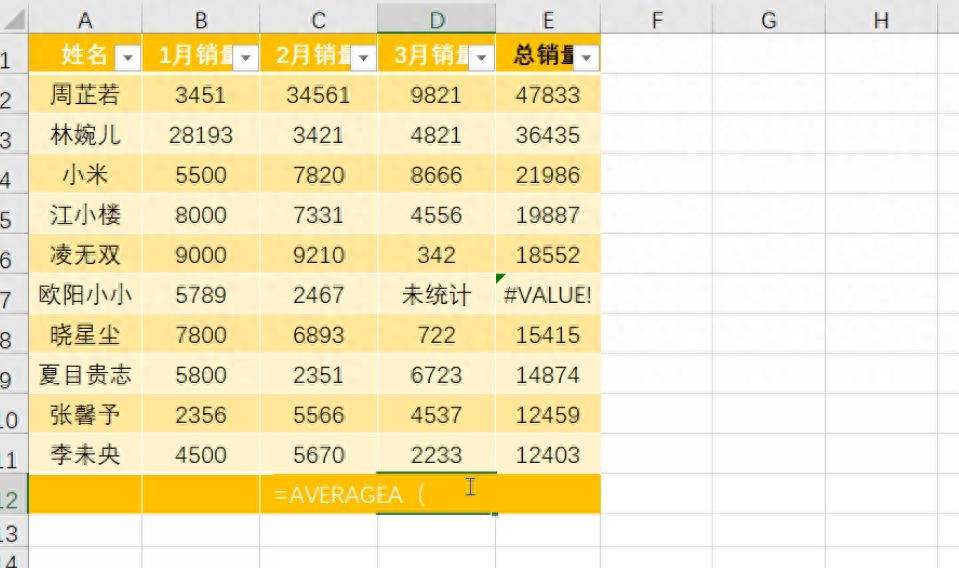
Task: Click the total cell 47833
Action: click(548, 95)
